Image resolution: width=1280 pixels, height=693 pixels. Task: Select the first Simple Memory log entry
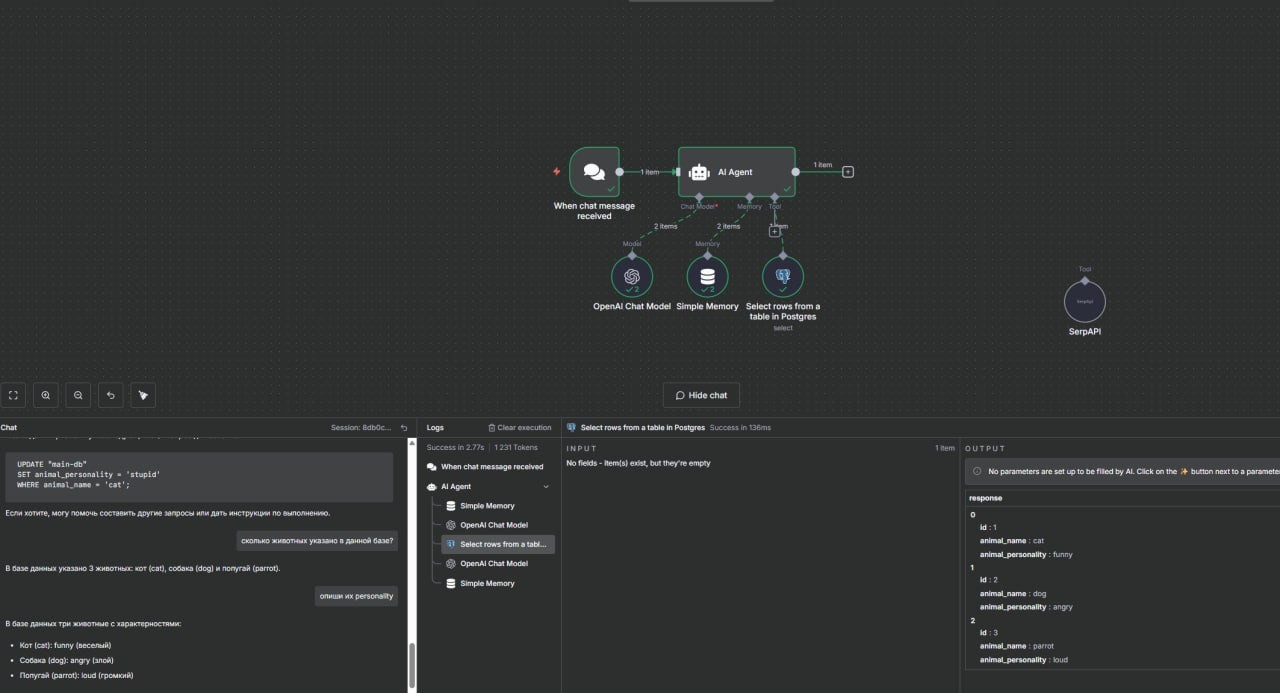tap(486, 506)
